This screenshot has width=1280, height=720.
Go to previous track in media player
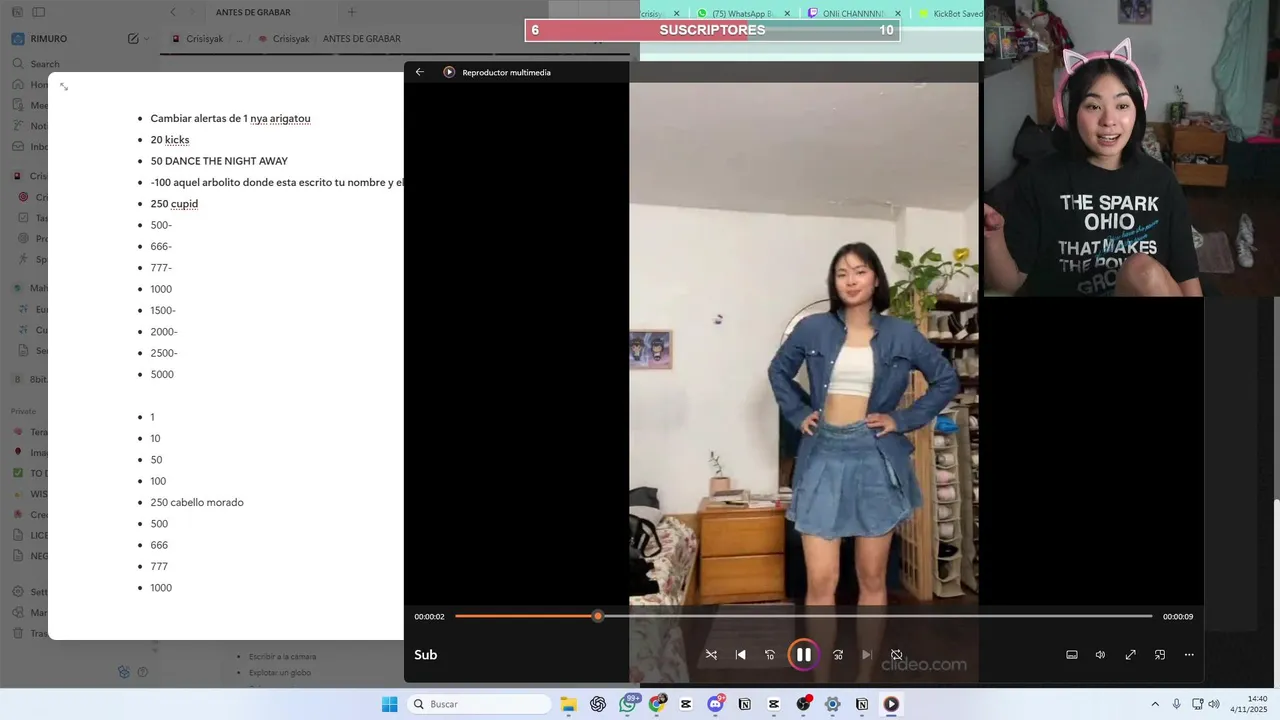point(740,655)
